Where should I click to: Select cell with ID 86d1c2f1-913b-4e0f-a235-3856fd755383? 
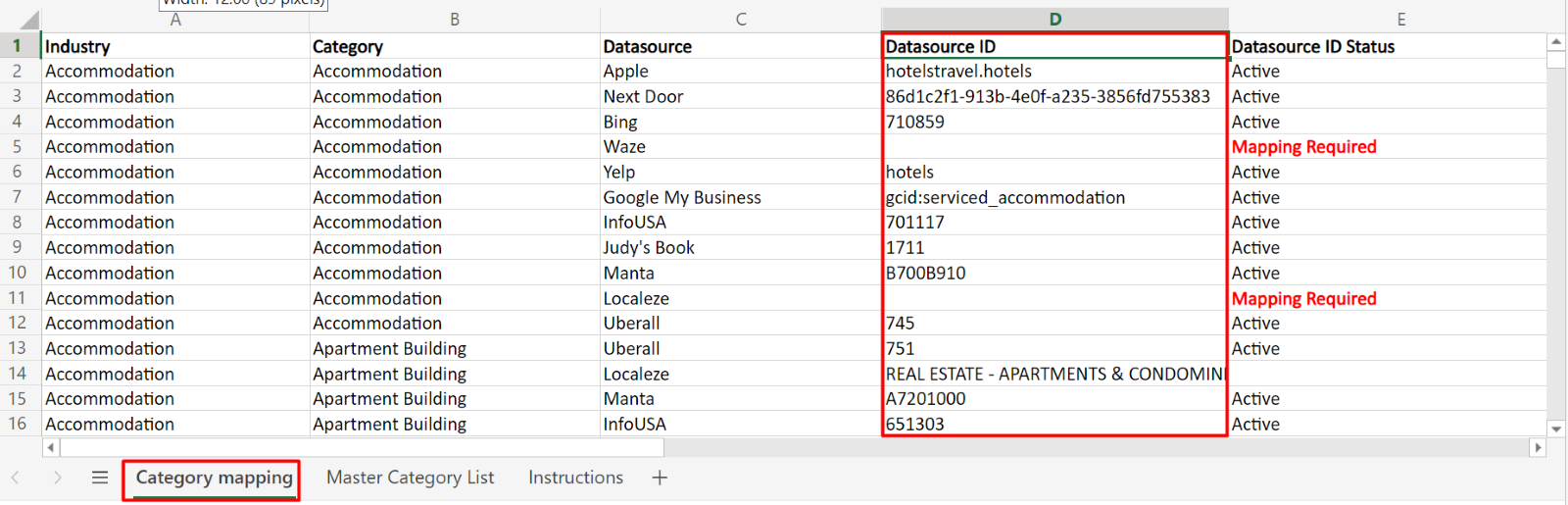point(1055,96)
